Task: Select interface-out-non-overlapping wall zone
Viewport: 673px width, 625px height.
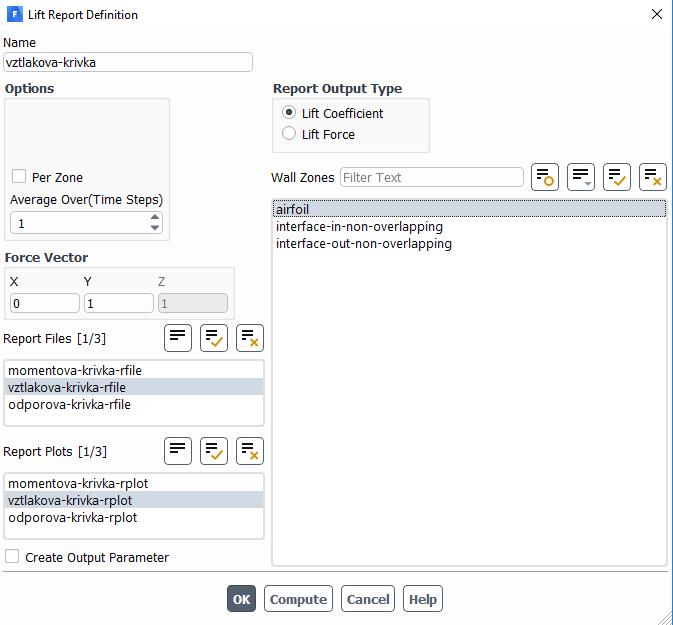Action: [x=470, y=244]
